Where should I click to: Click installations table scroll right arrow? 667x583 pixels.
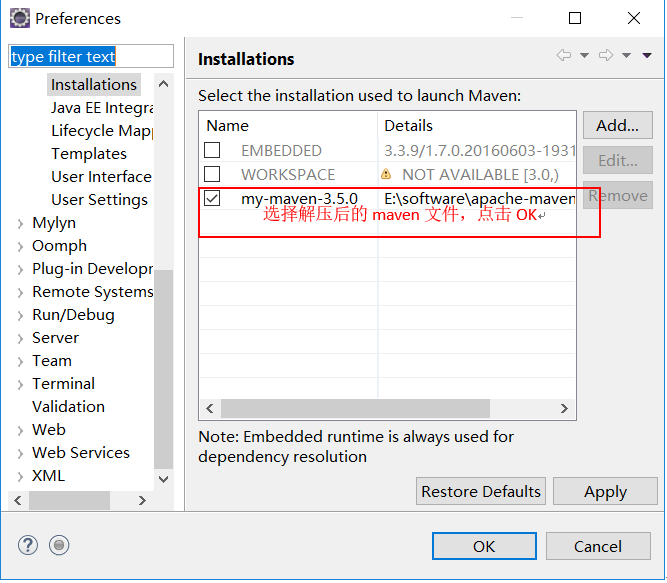[x=564, y=409]
